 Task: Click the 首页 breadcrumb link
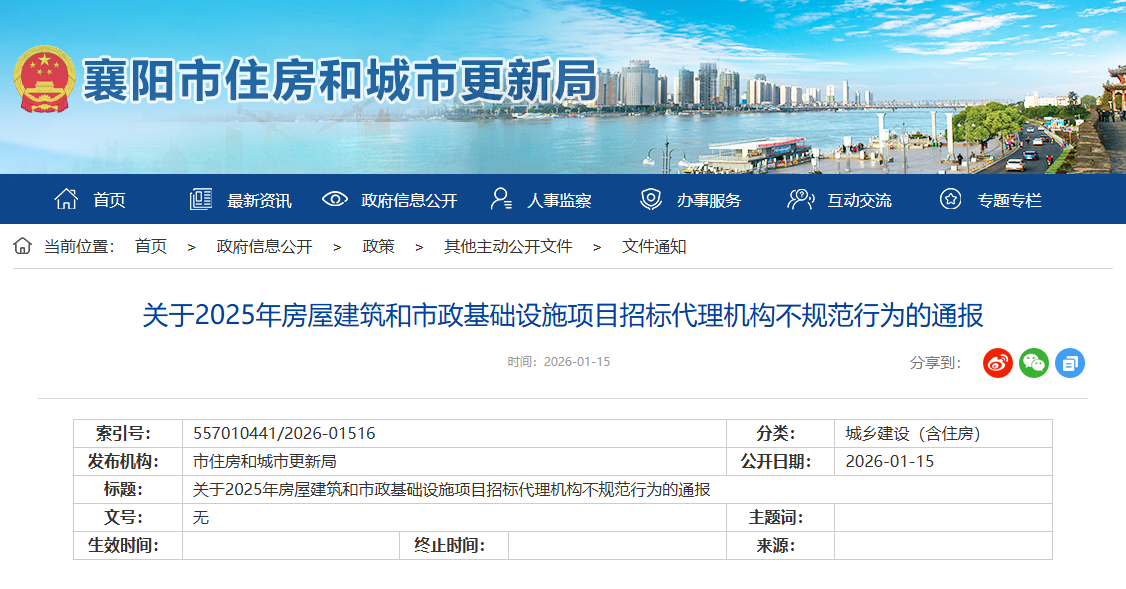click(151, 246)
